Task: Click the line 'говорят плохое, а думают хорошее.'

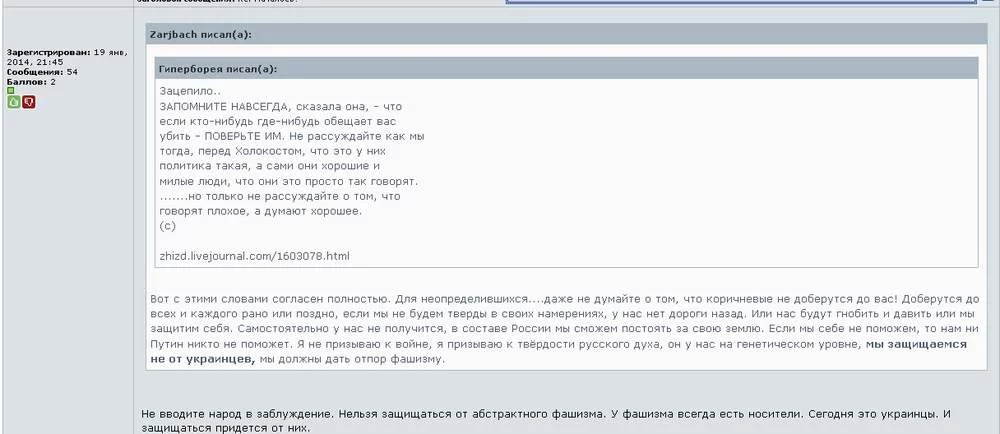Action: (261, 211)
